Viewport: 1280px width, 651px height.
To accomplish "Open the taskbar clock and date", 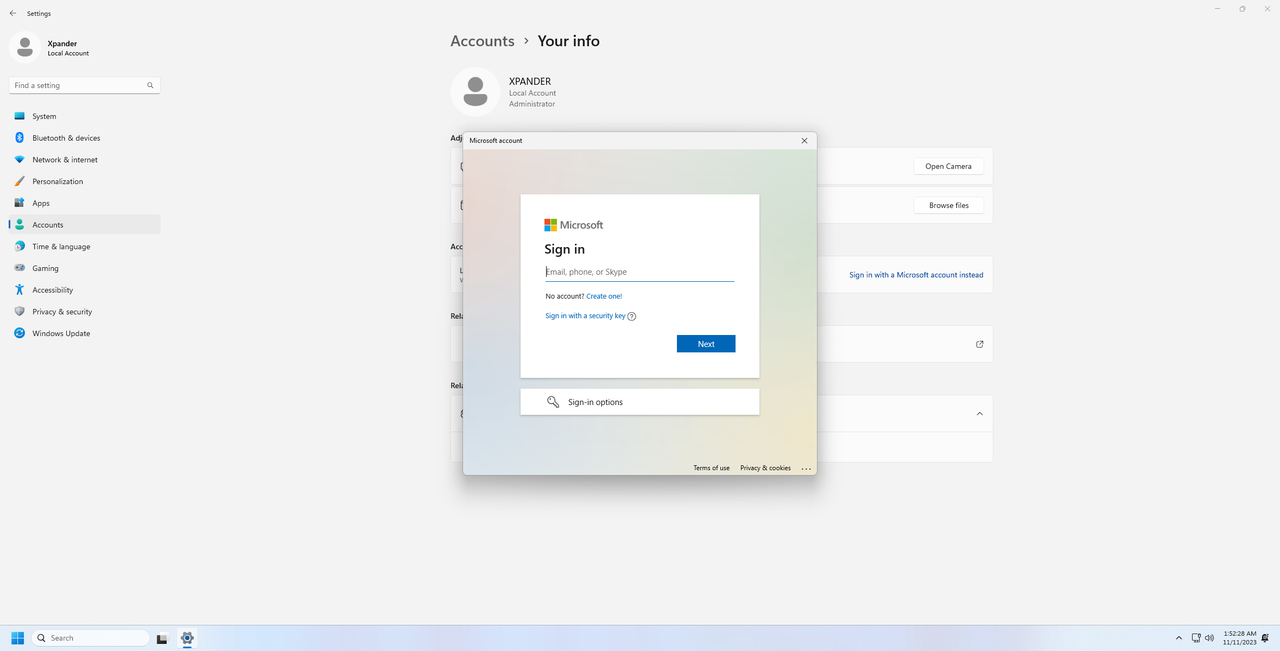I will tap(1240, 638).
